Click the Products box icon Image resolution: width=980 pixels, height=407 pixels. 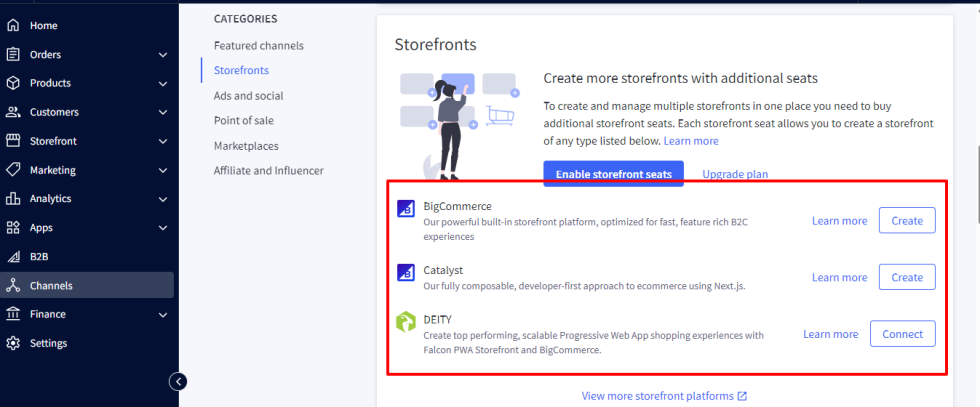click(13, 83)
